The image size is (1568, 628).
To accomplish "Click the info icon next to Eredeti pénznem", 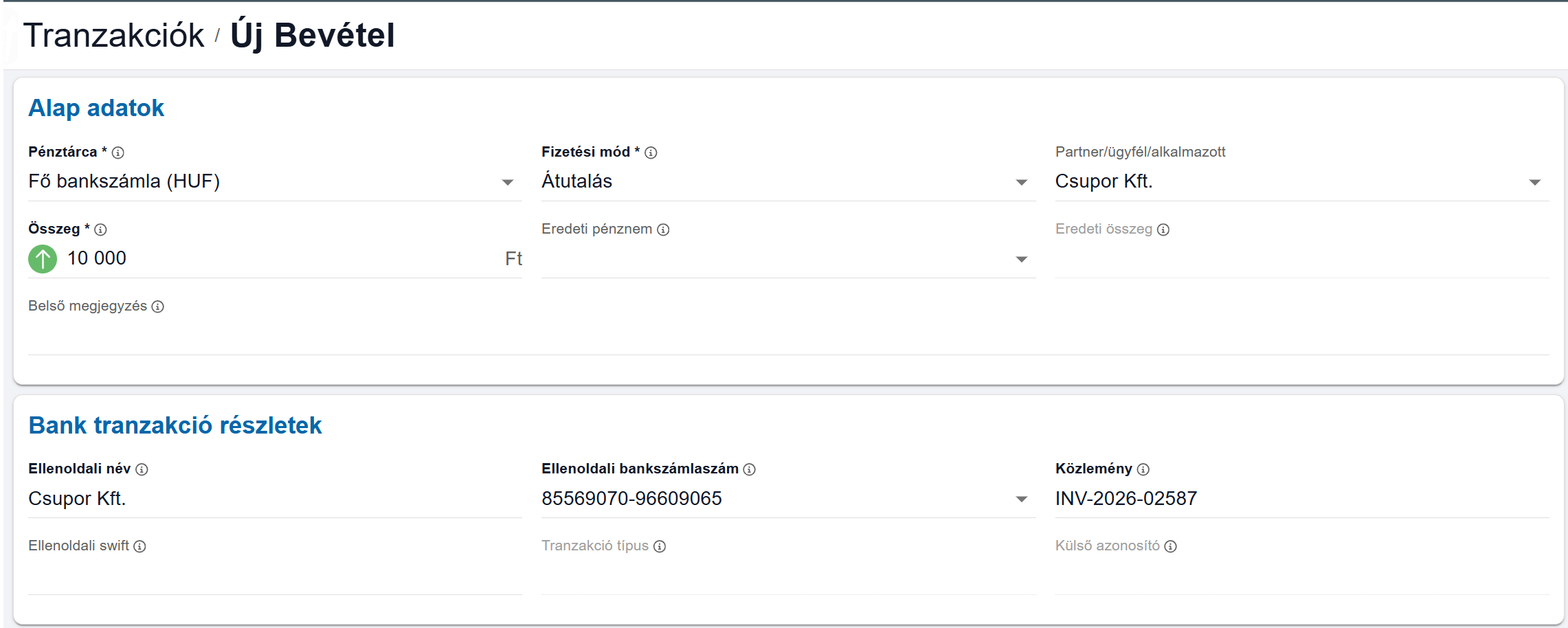I will tap(663, 229).
